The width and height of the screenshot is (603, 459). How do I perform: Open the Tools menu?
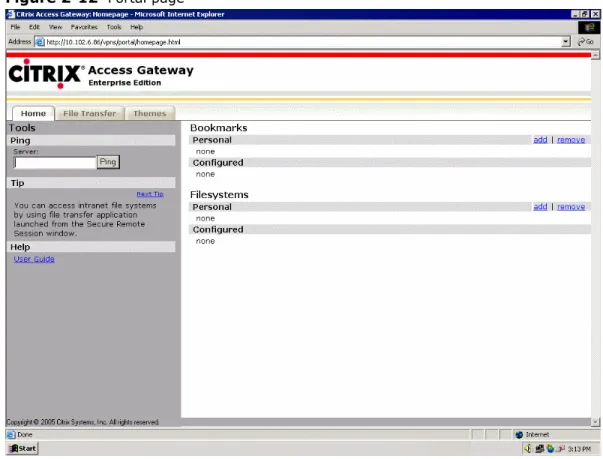(x=114, y=27)
